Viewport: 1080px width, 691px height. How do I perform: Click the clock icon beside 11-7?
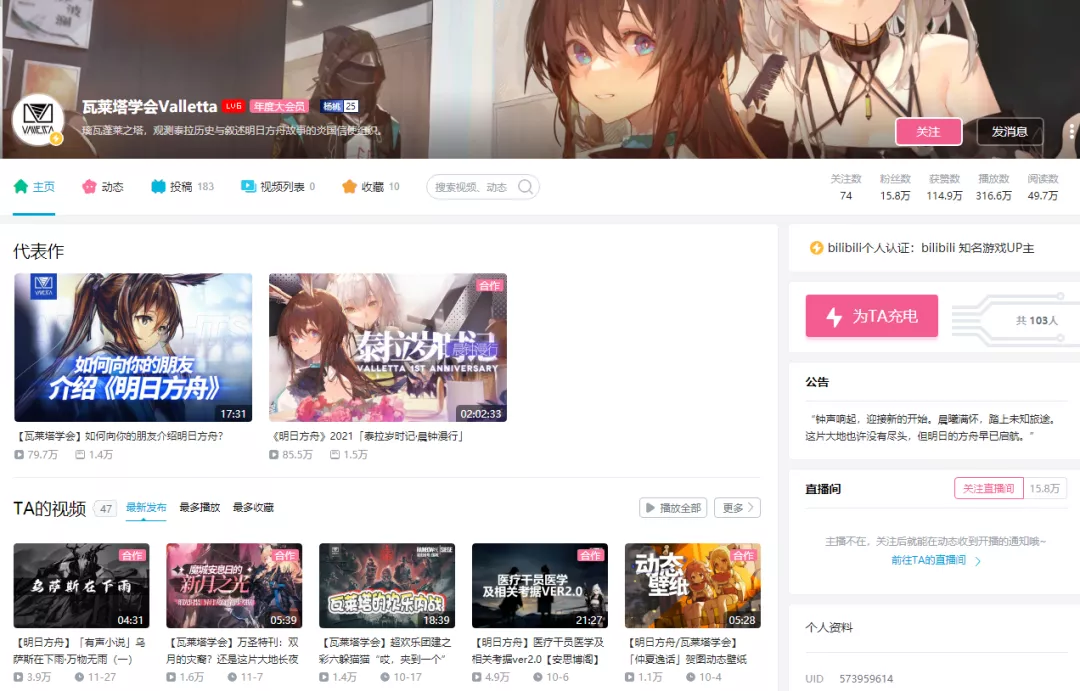(x=233, y=677)
